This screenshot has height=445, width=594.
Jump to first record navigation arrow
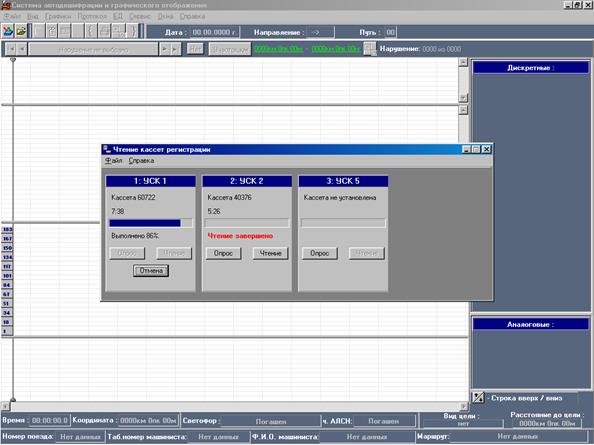point(11,49)
